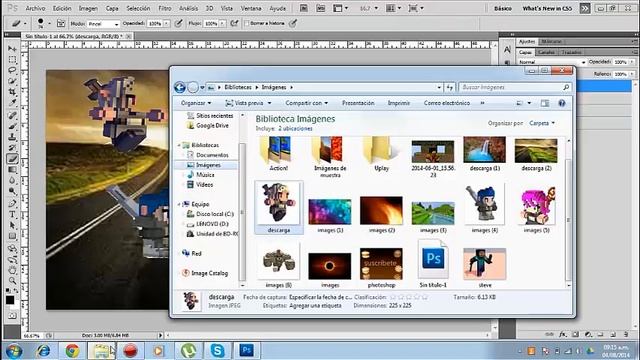Screen dimensions: 640x360
Task: Open the Carpeta arrange-by dropdown
Action: [x=542, y=123]
